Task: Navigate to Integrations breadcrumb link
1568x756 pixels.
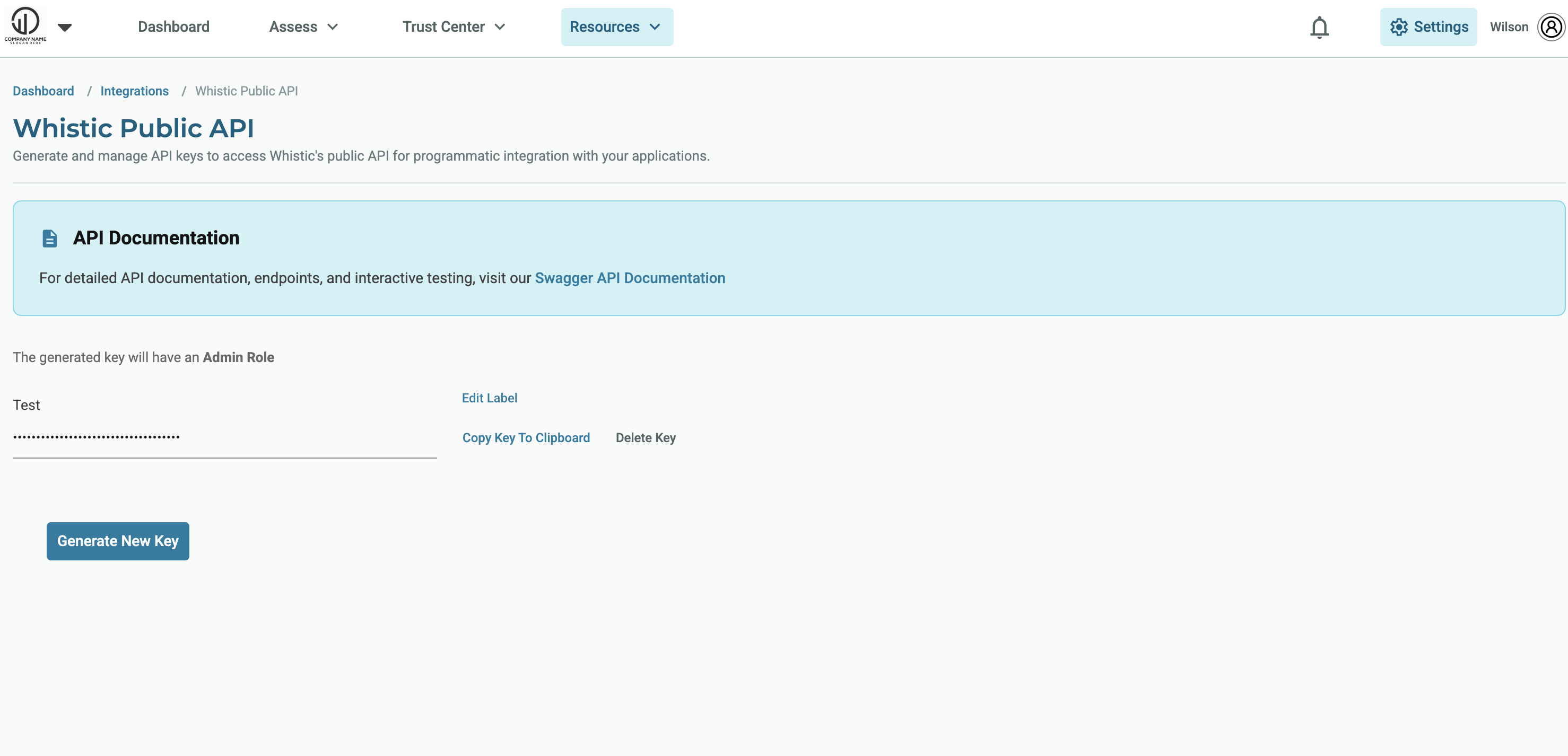Action: [x=135, y=91]
